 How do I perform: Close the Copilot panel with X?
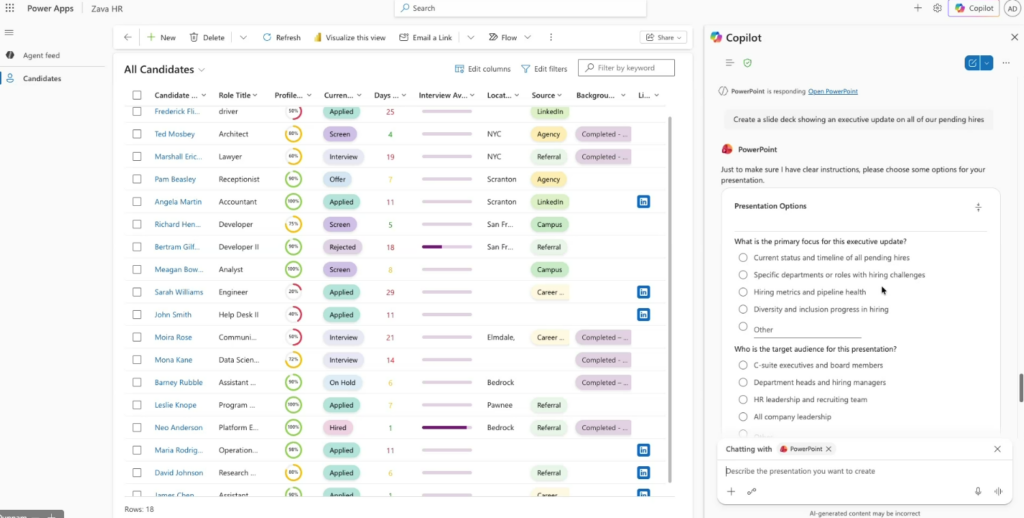(x=1014, y=37)
